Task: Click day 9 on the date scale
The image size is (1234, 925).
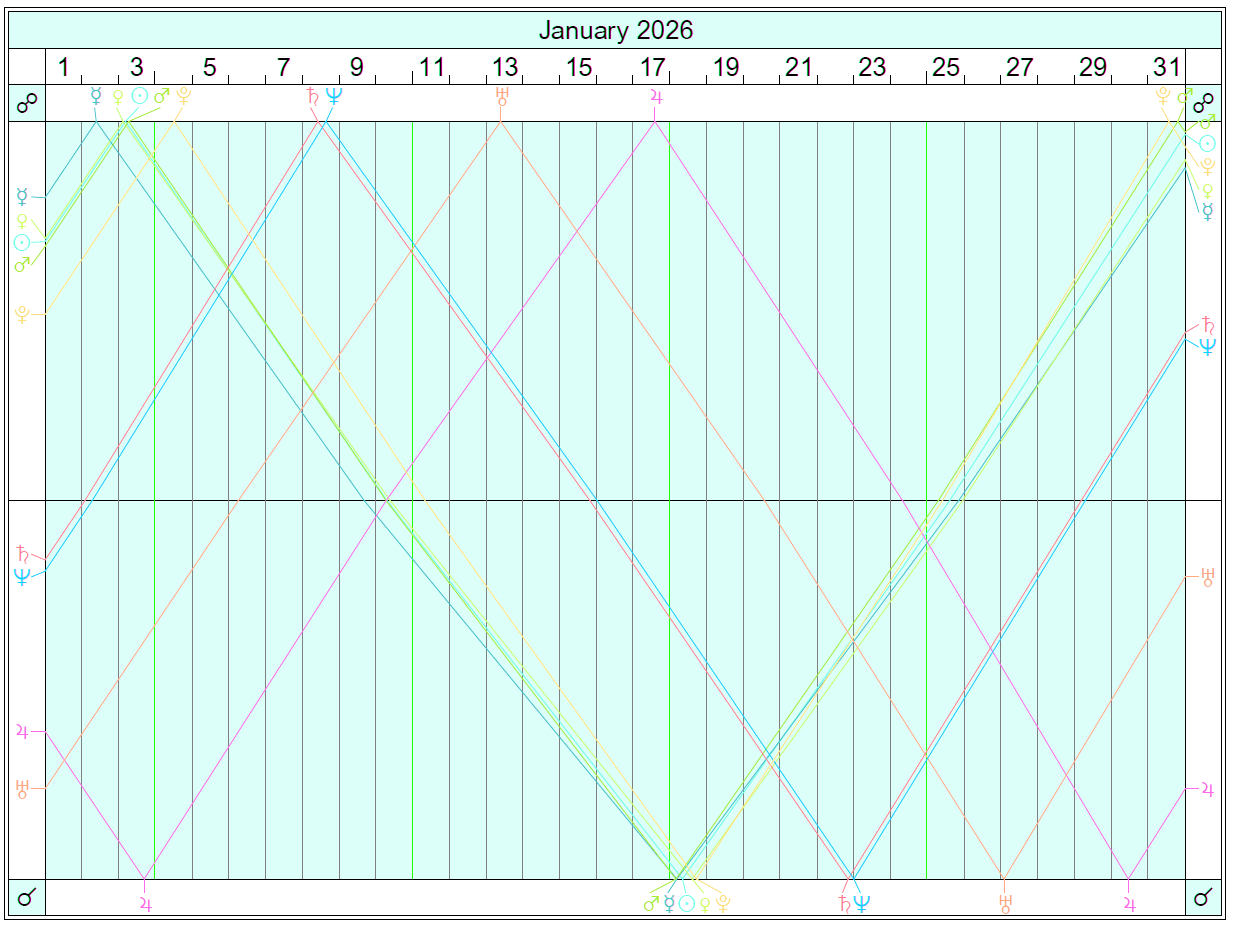Action: [x=357, y=67]
